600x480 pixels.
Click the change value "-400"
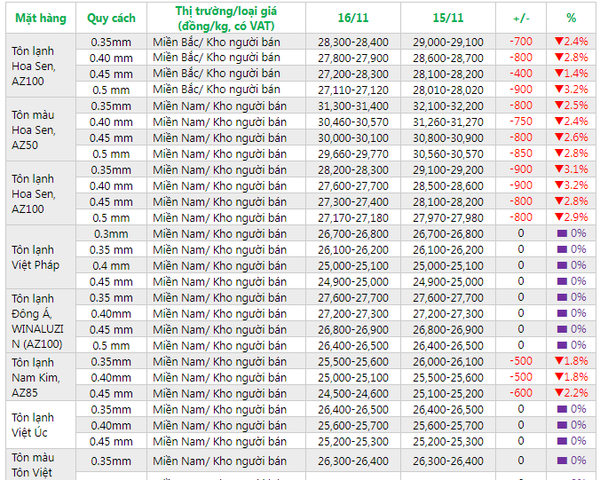tap(521, 73)
